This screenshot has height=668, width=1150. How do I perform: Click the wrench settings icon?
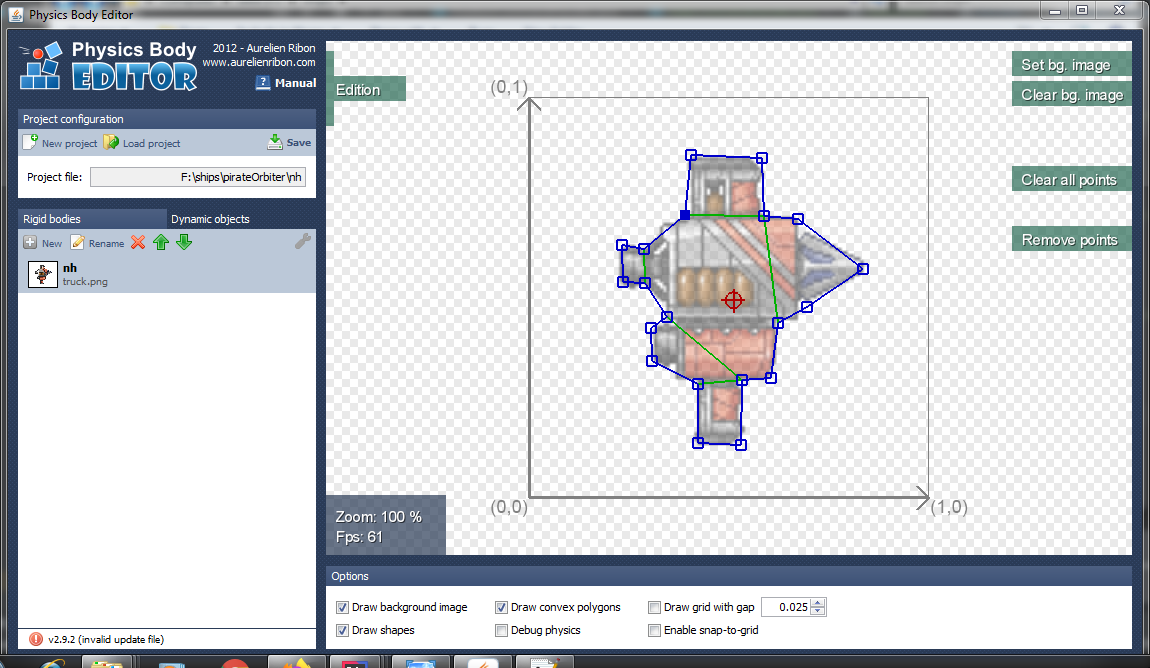[303, 241]
